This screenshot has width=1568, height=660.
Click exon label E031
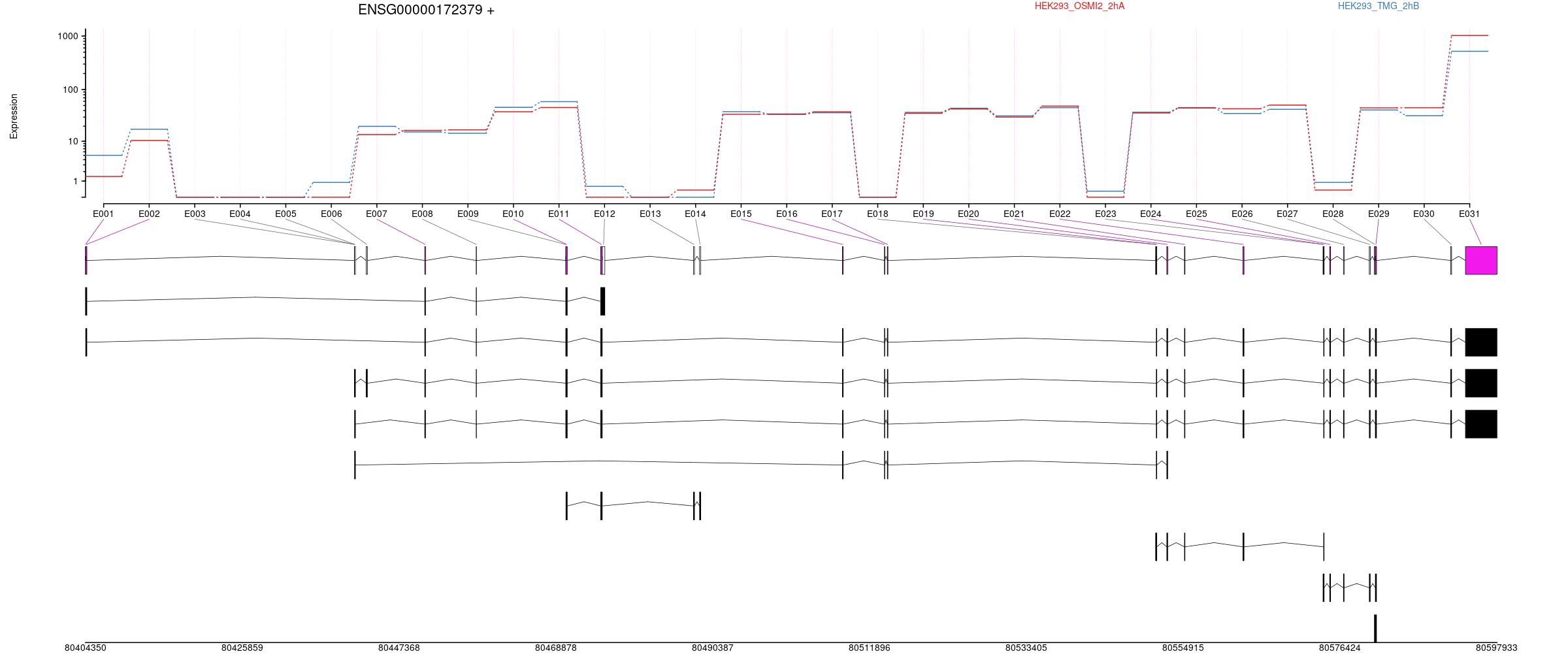point(1469,214)
